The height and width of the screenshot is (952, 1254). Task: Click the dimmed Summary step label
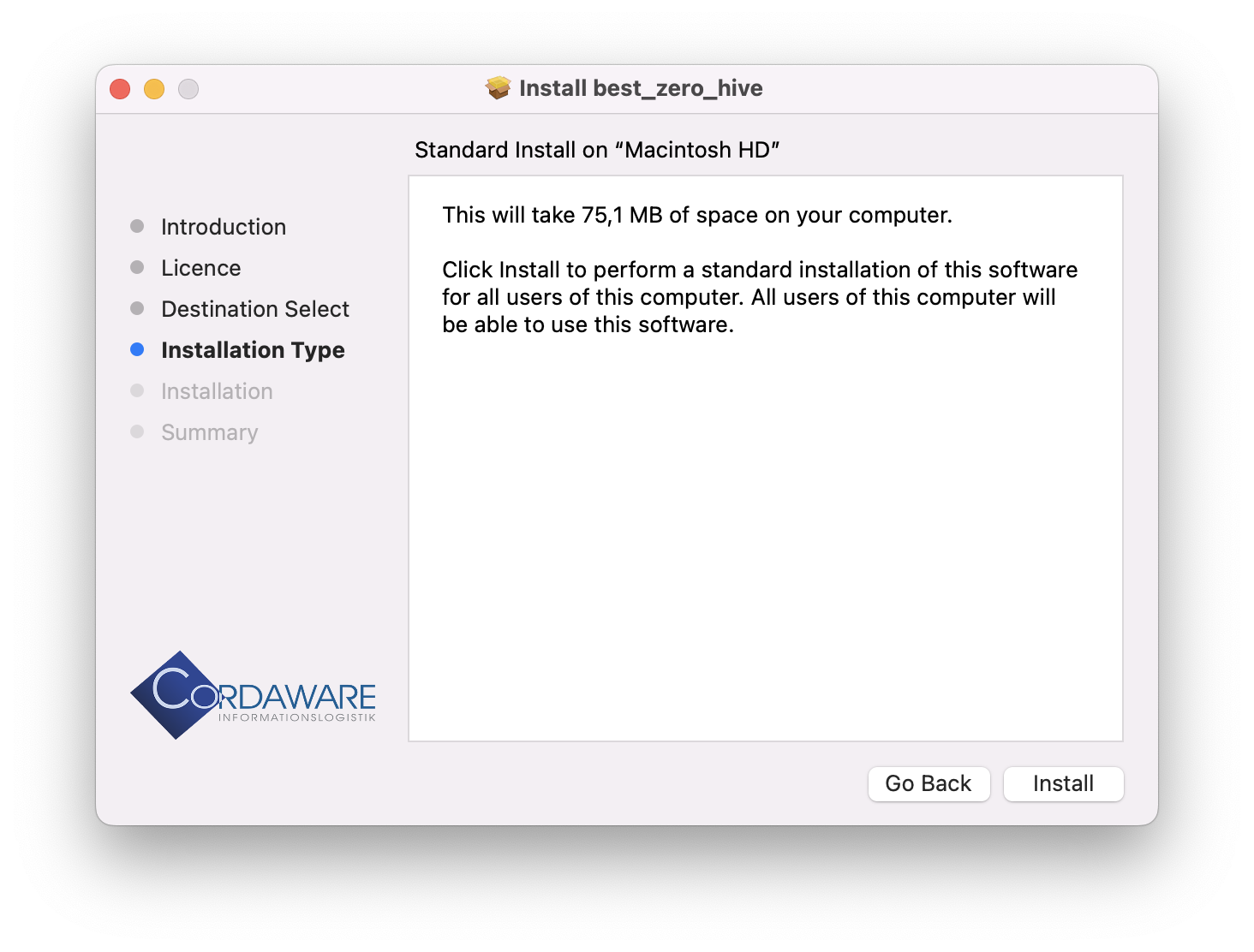210,432
